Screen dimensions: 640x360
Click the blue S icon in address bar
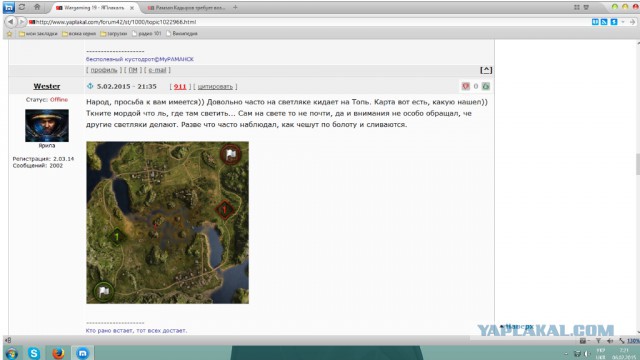click(613, 22)
